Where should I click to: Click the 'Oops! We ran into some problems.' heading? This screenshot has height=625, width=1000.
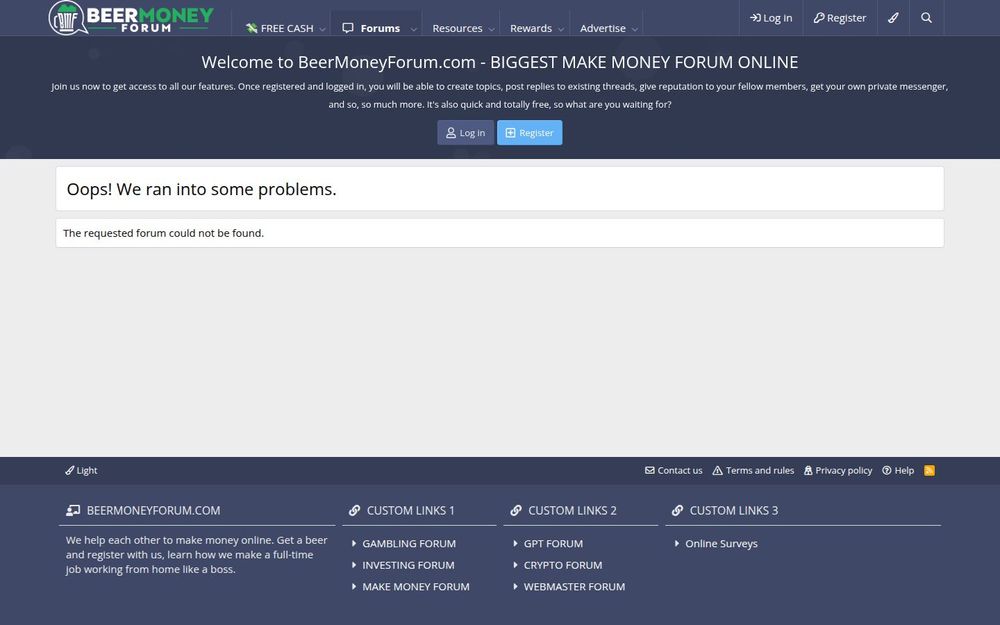pos(202,189)
